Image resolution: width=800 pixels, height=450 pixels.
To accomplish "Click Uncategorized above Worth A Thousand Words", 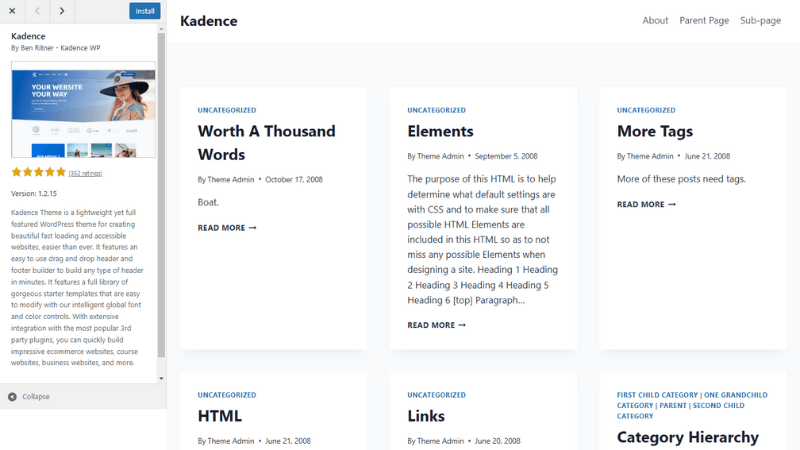I will pyautogui.click(x=227, y=110).
